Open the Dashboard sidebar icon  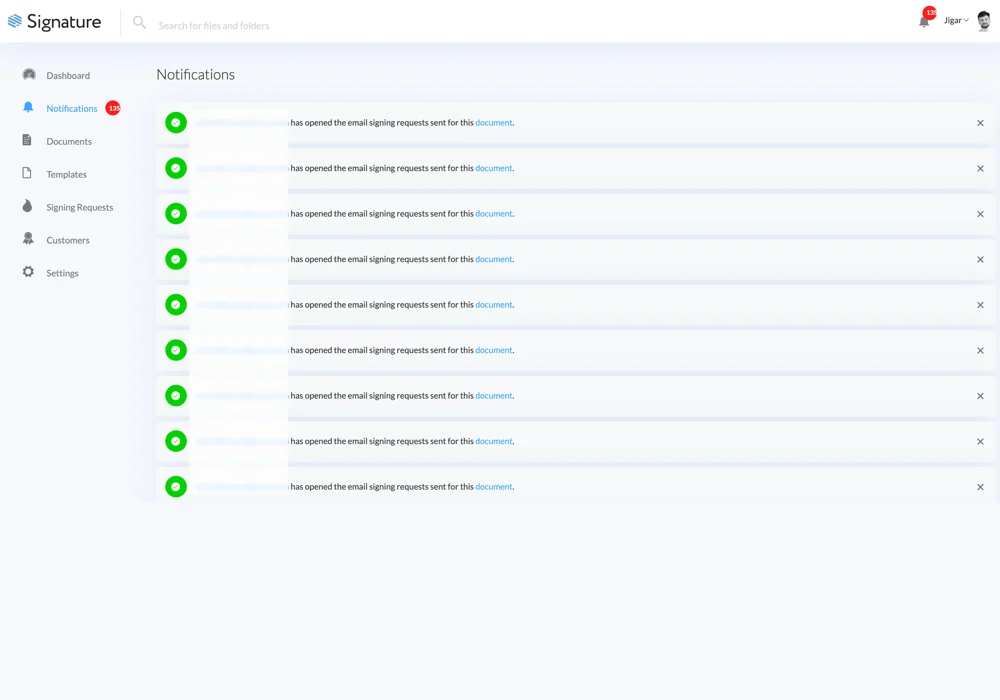pyautogui.click(x=28, y=75)
